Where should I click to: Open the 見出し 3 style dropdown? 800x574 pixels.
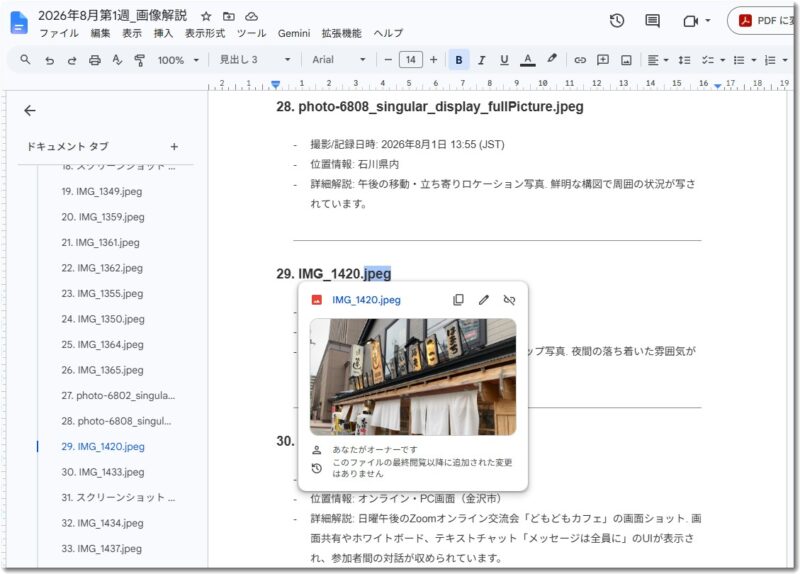[x=254, y=60]
